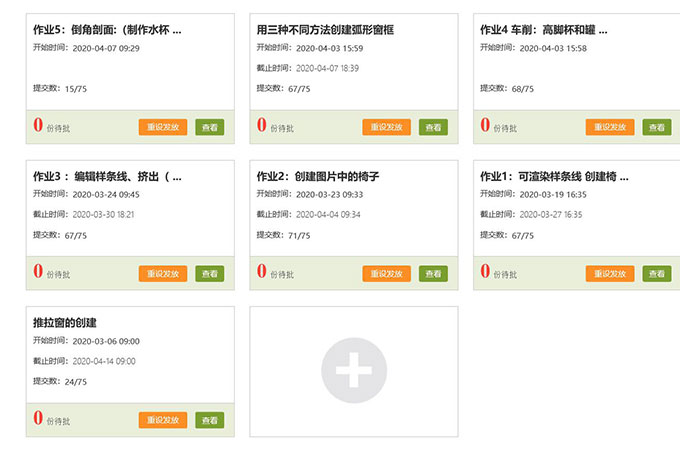Select 重设发放 for 作业2 创建图片中的椅子

click(387, 273)
